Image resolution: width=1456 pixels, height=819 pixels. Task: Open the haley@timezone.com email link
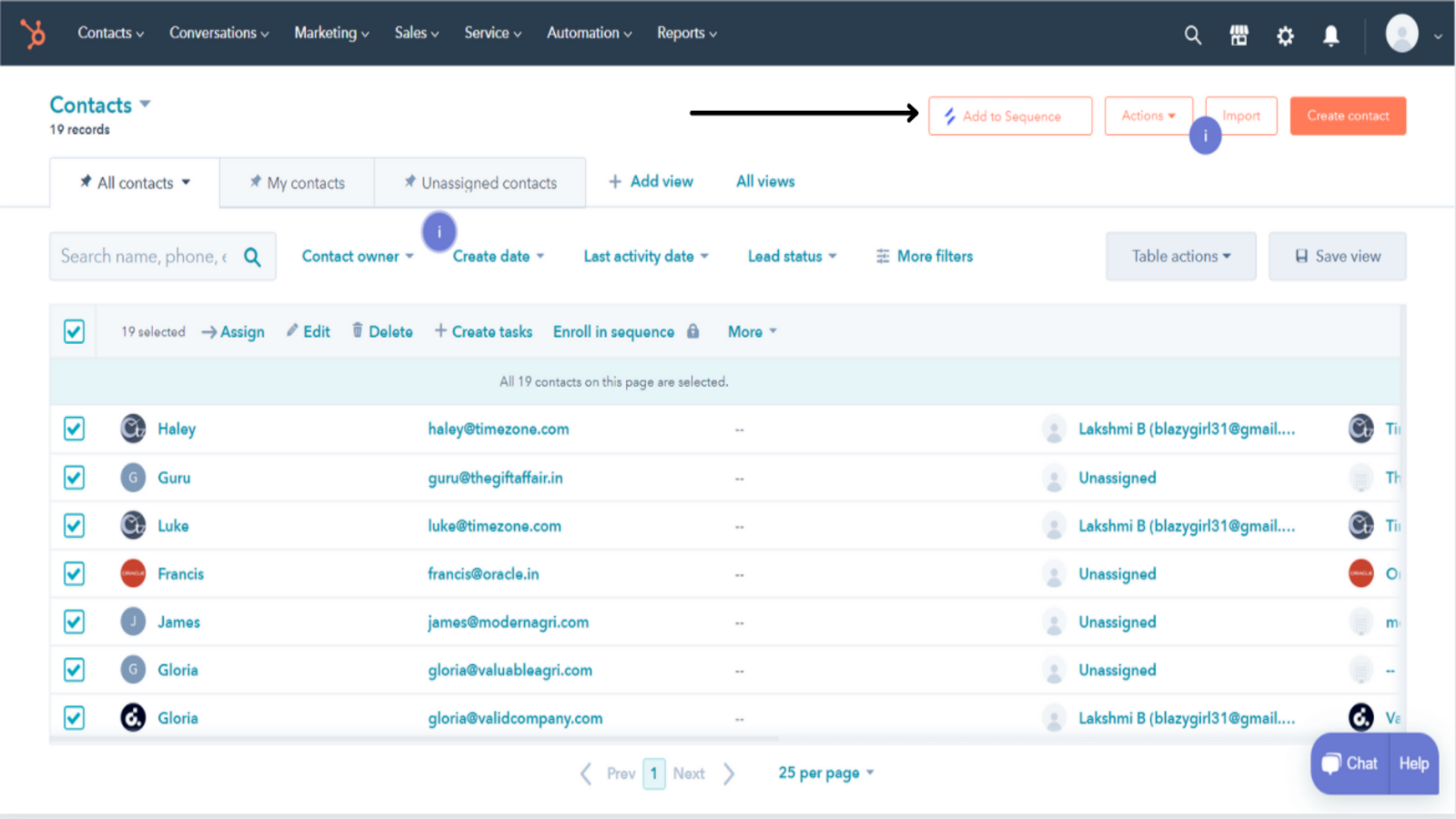pyautogui.click(x=499, y=430)
